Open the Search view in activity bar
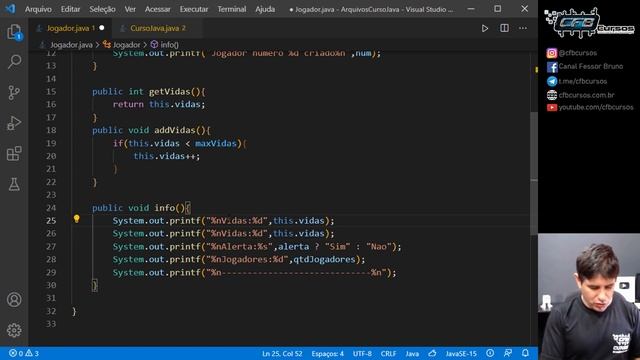 click(14, 62)
